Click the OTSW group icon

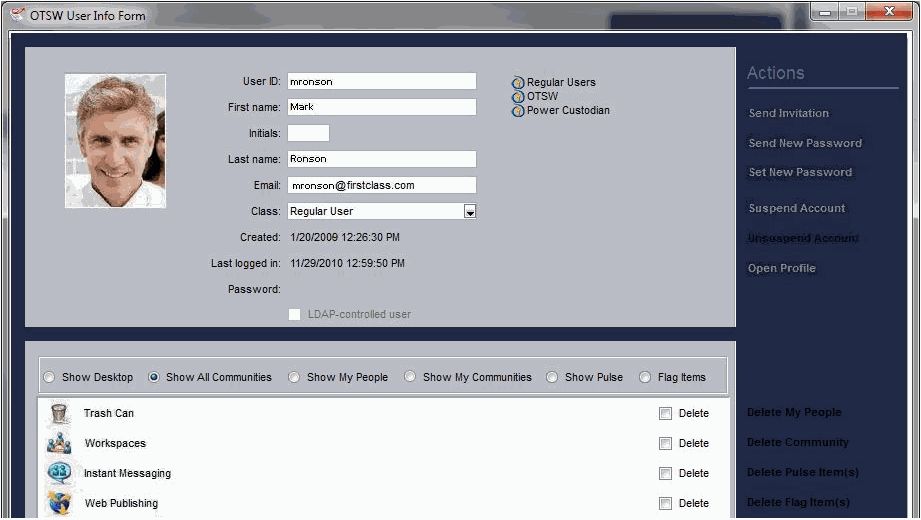(x=518, y=97)
